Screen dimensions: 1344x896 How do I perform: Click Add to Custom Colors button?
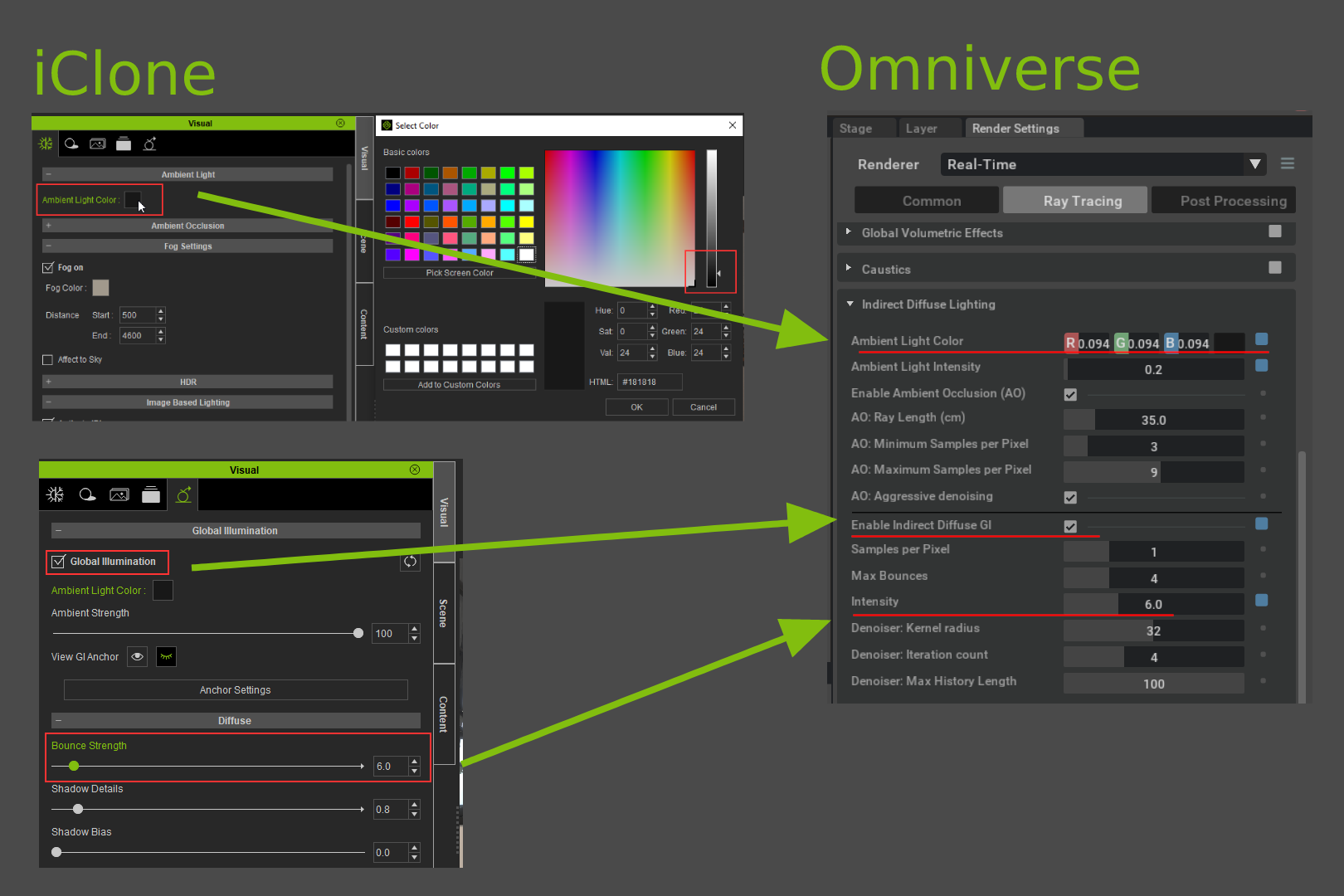460,385
